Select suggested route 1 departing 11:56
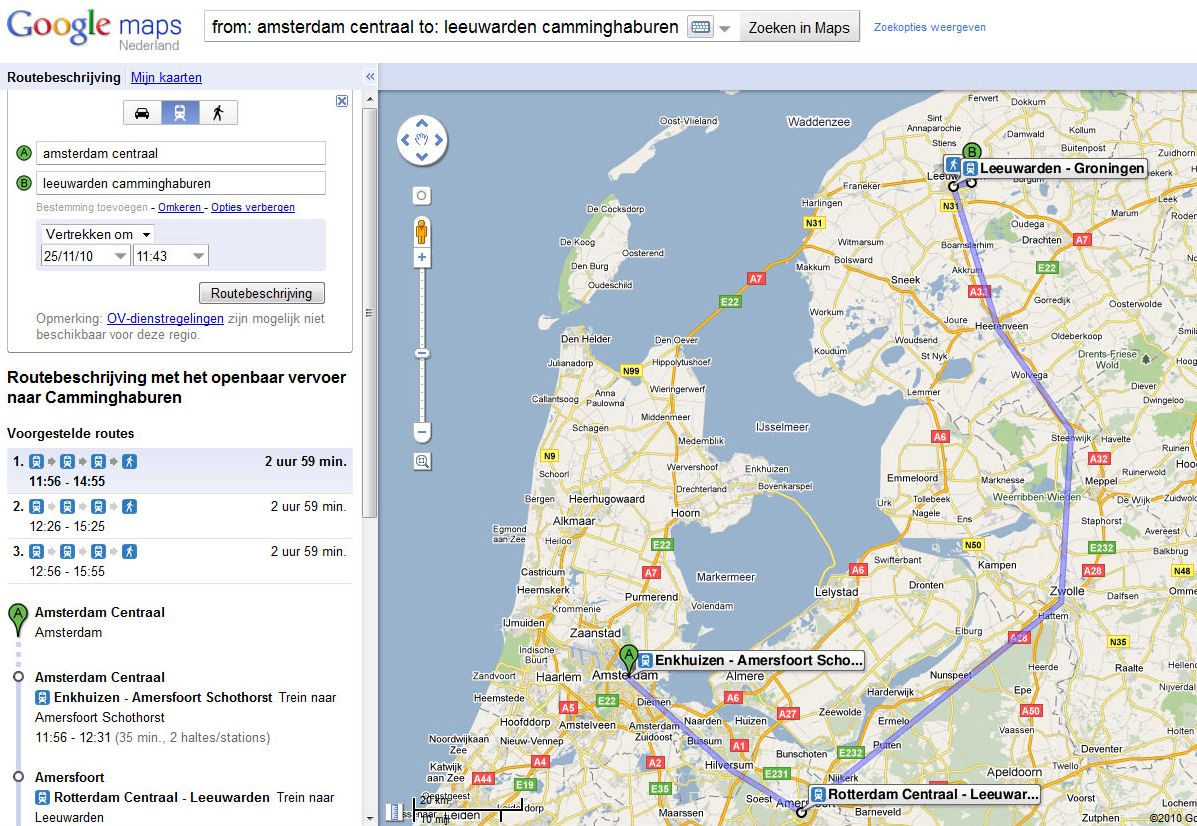The image size is (1197, 826). pyautogui.click(x=180, y=471)
